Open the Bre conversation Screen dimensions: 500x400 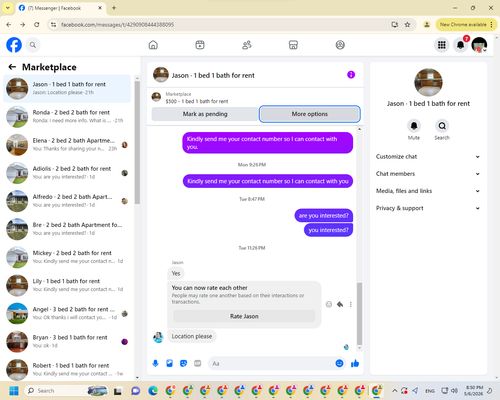(x=67, y=229)
